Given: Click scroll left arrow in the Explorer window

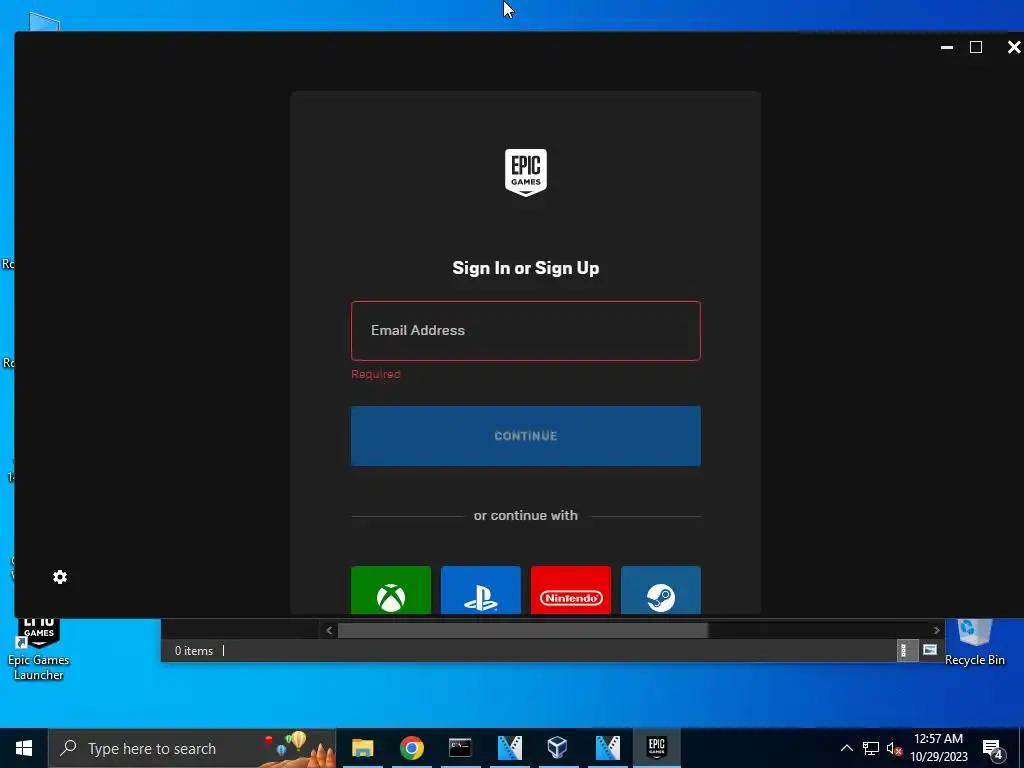Looking at the screenshot, I should click(x=329, y=630).
